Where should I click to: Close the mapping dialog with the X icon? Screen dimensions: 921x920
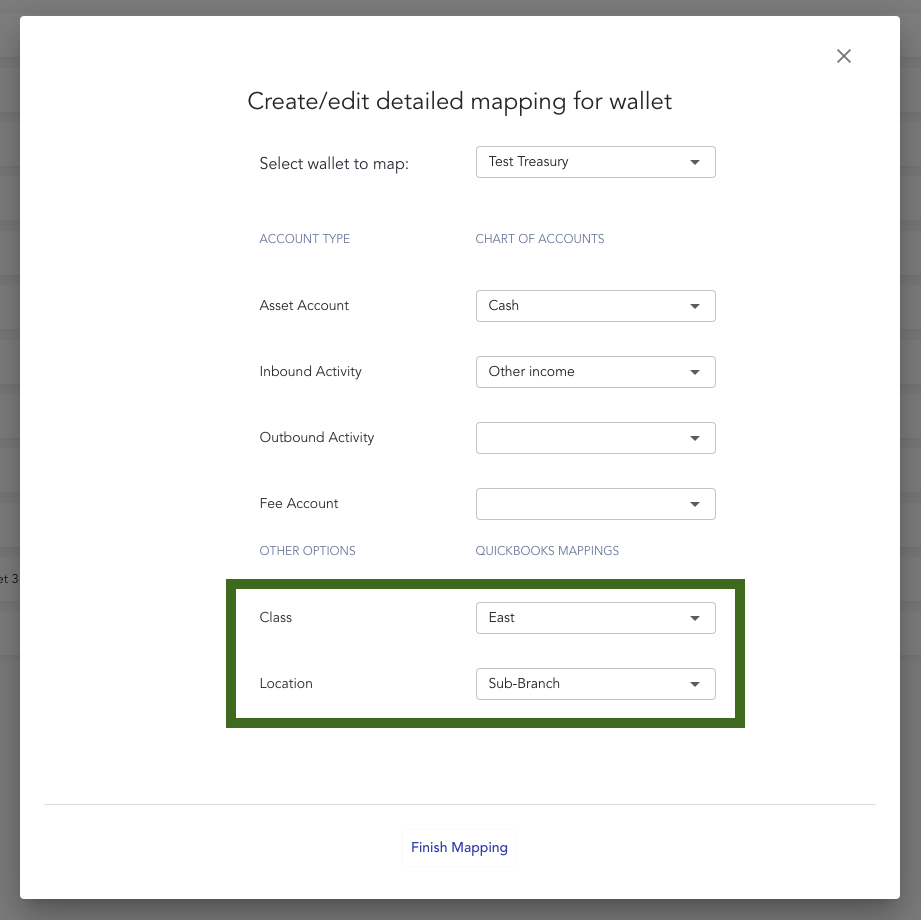(844, 56)
